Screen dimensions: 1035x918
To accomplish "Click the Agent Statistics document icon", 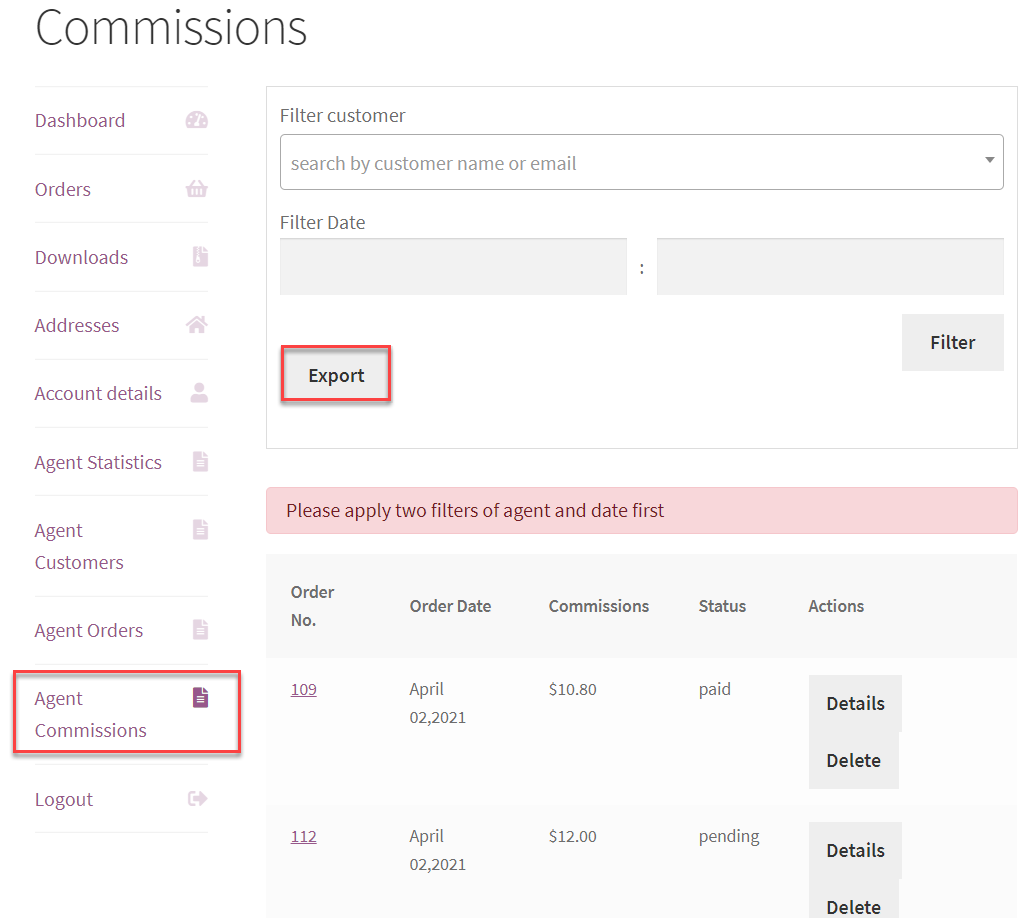I will click(x=200, y=462).
